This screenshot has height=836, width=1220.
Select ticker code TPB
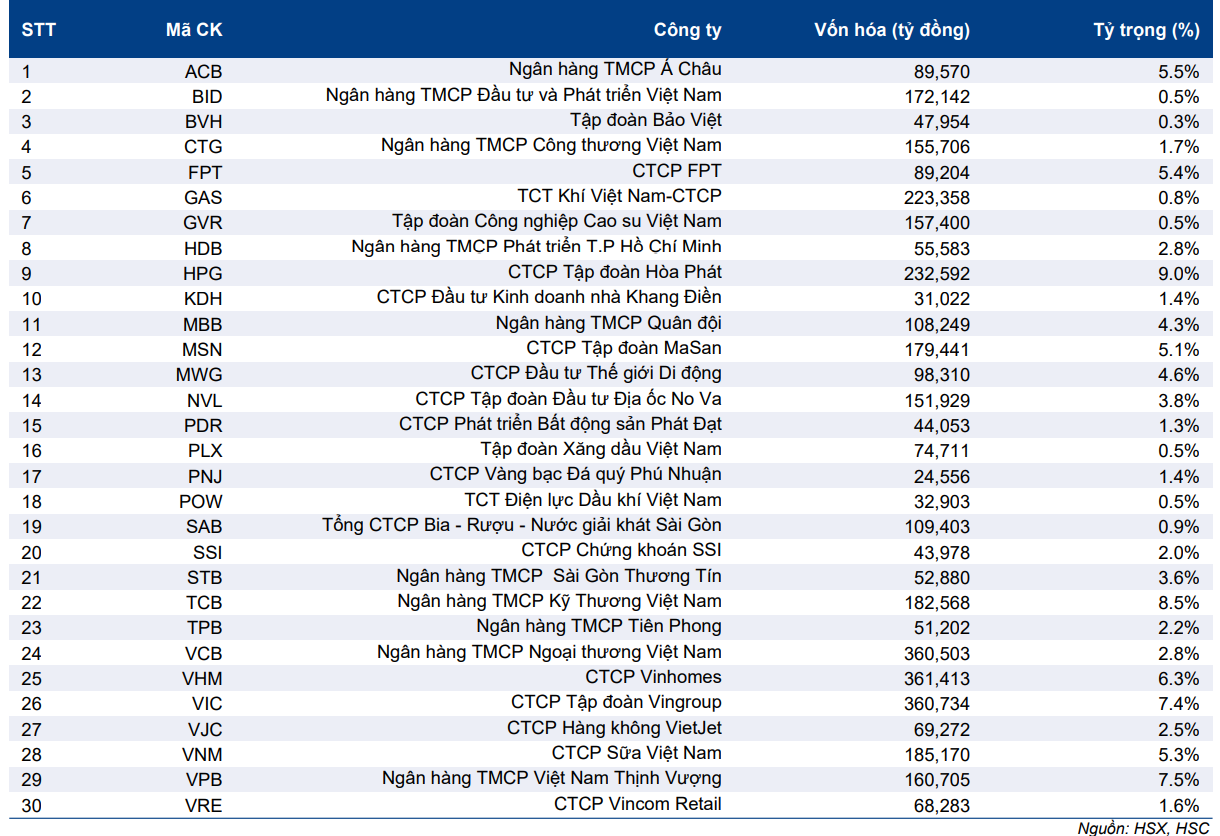coord(205,628)
